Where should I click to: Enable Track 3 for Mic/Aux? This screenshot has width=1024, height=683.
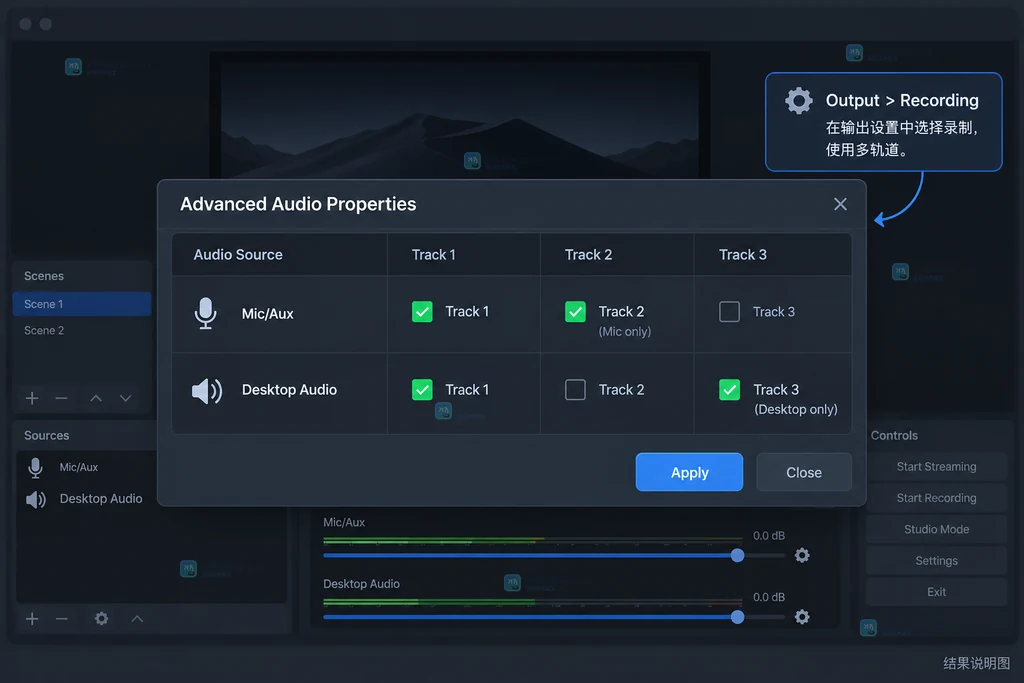pyautogui.click(x=729, y=311)
